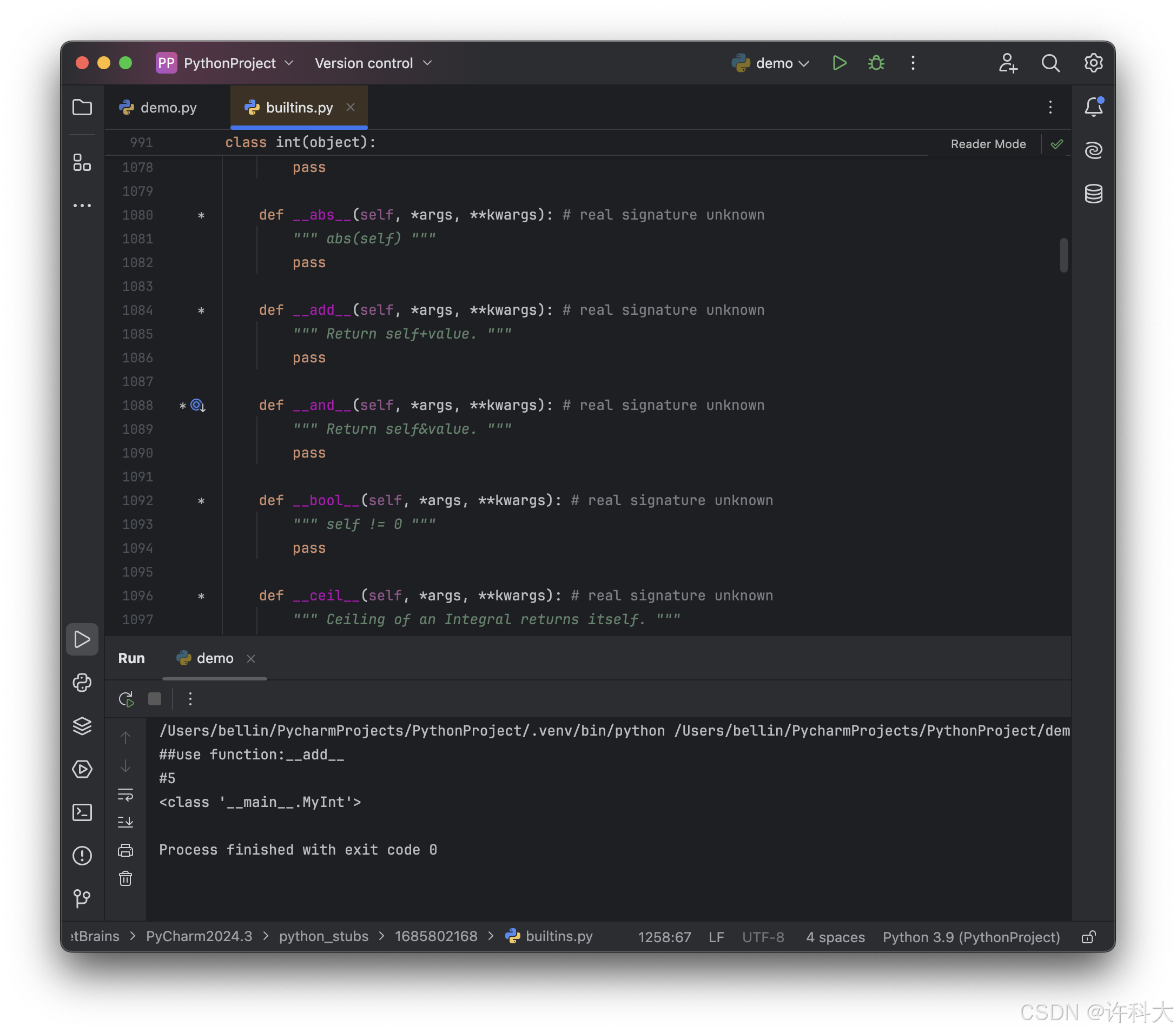Close the builtins.py tab

tap(351, 107)
